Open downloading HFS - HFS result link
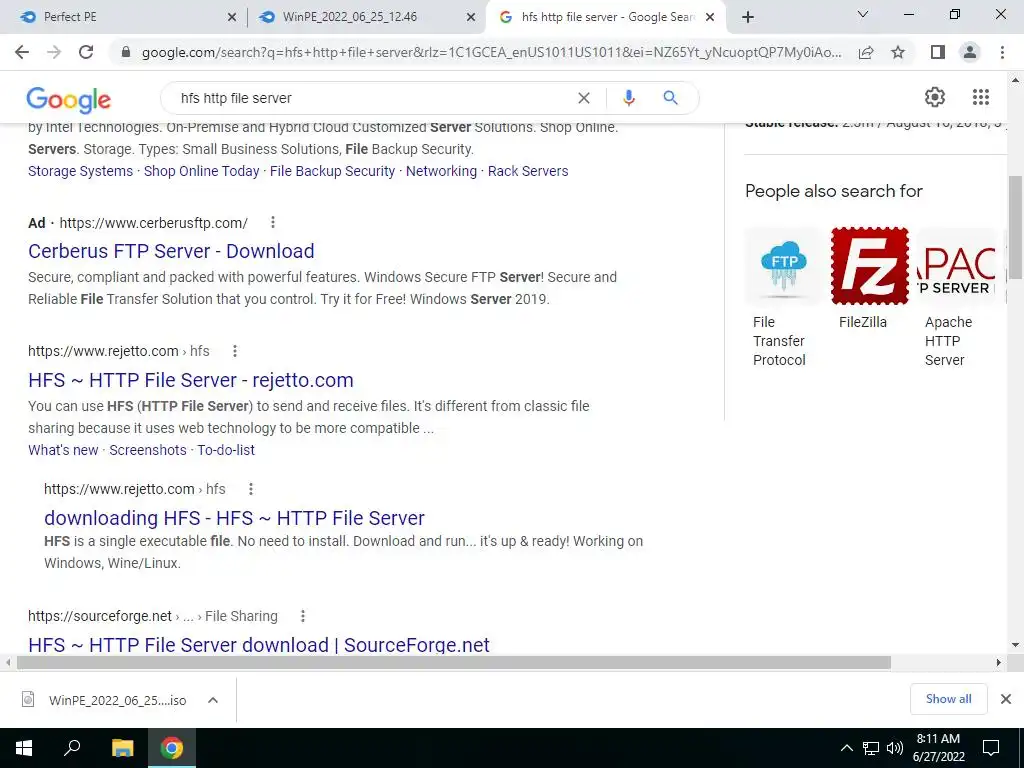1024x768 pixels. [234, 518]
